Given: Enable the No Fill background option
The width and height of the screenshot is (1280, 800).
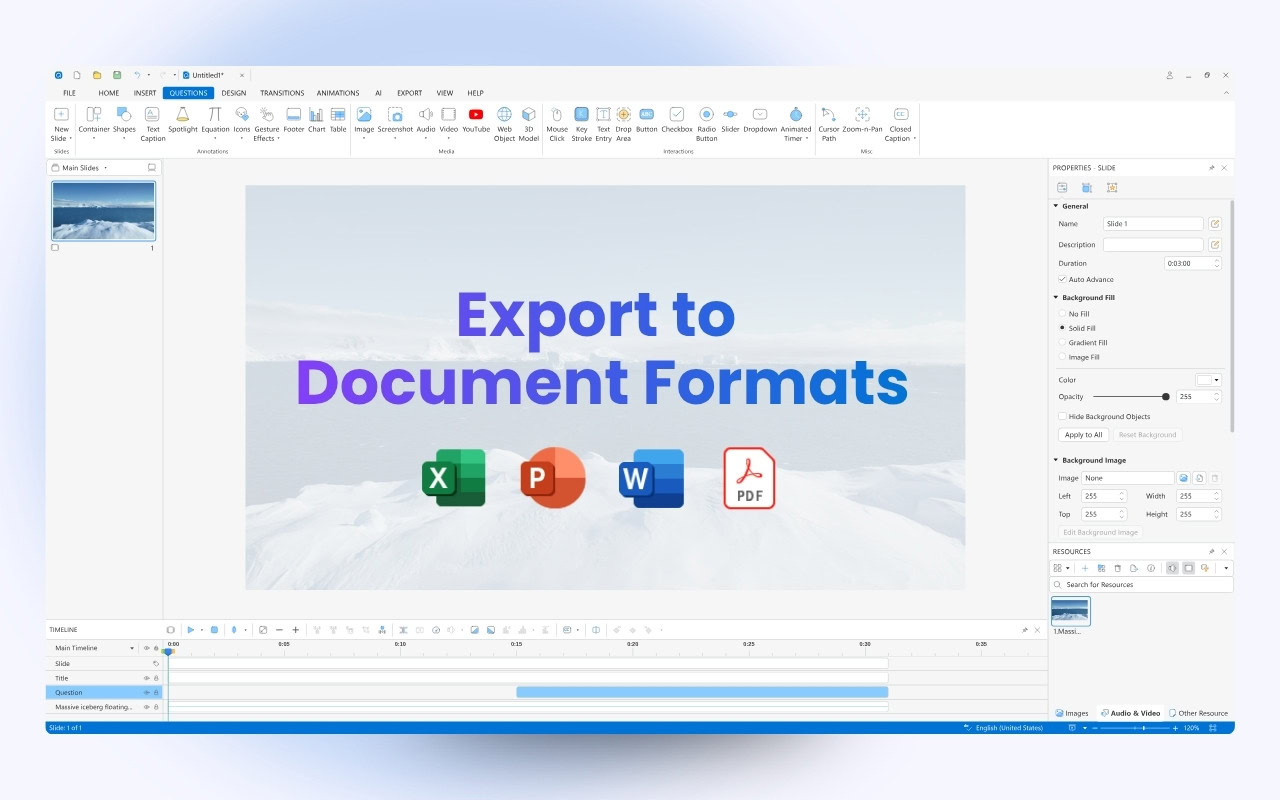Looking at the screenshot, I should tap(1062, 313).
